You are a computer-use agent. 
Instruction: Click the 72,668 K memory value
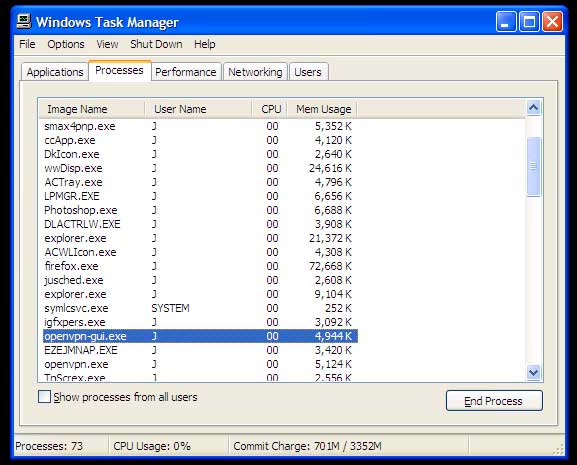[330, 266]
